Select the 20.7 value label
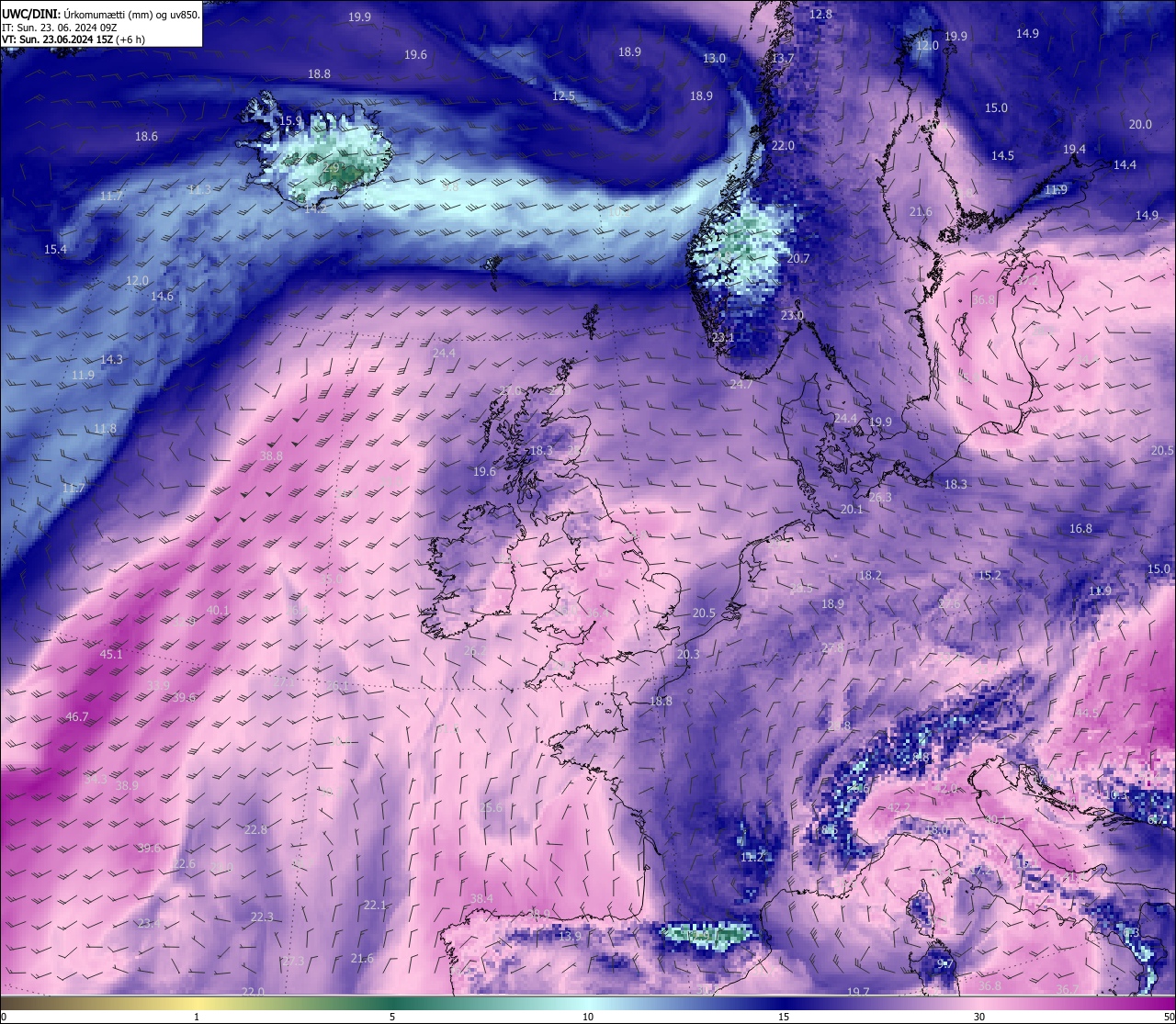 click(798, 259)
